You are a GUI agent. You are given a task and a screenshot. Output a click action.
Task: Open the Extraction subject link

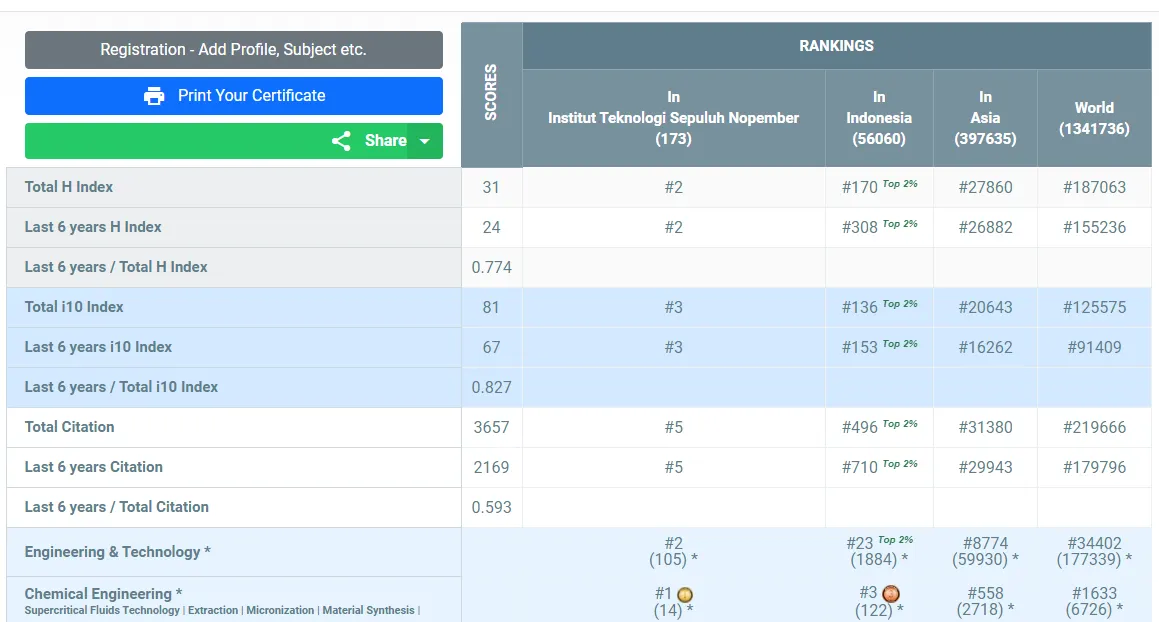point(213,610)
